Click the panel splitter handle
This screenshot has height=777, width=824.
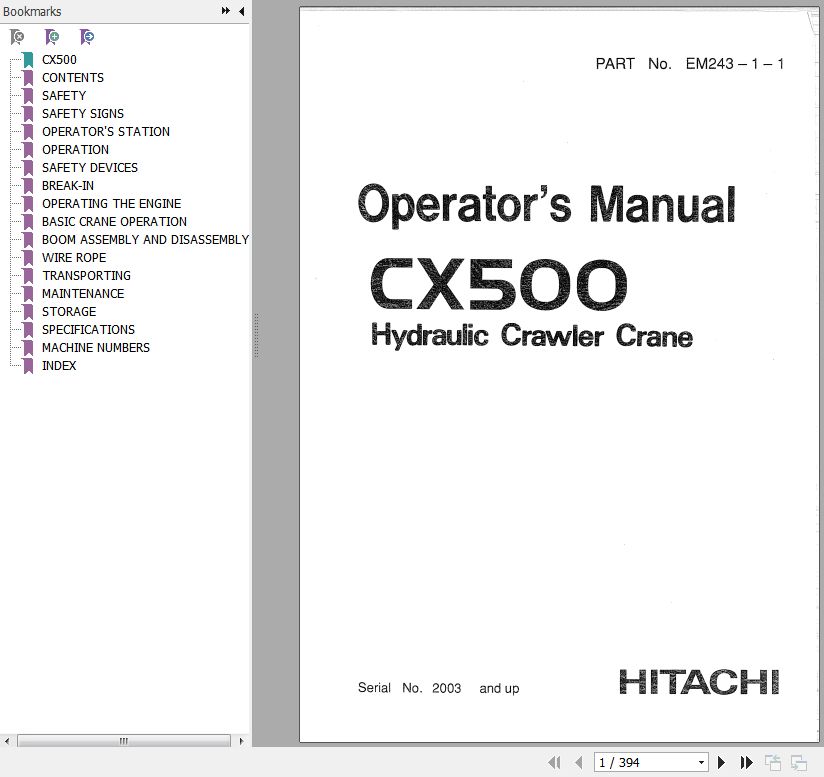pyautogui.click(x=256, y=335)
